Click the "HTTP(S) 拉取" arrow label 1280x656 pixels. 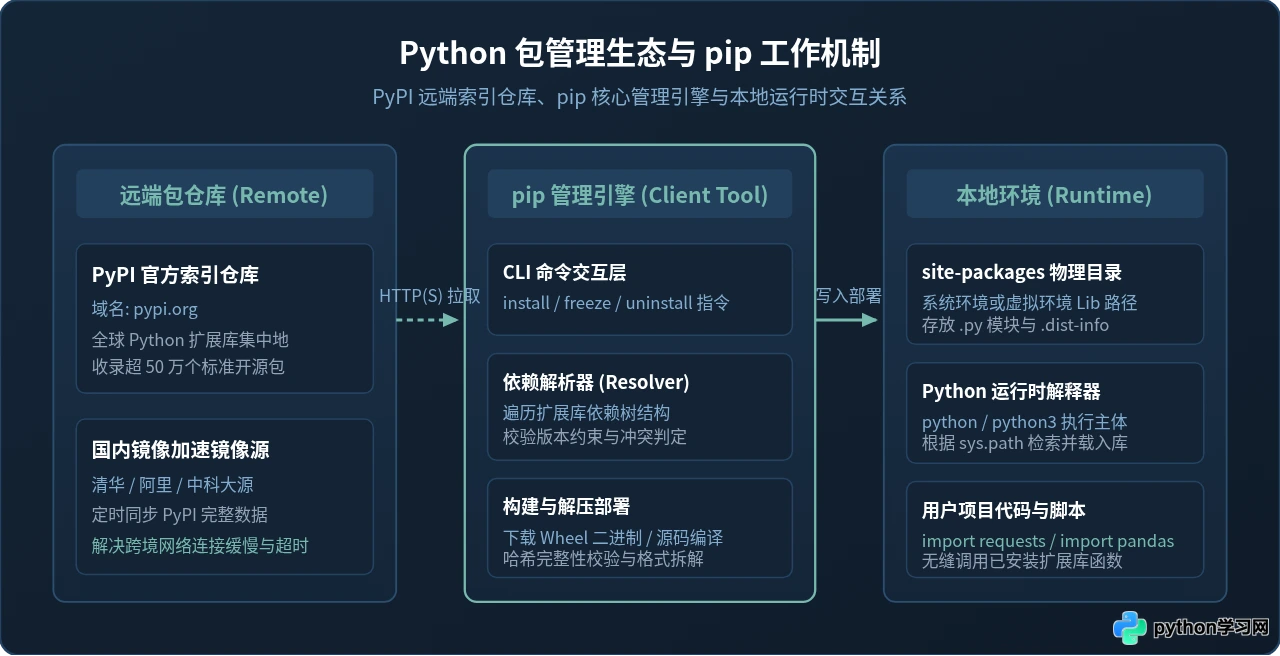point(429,296)
